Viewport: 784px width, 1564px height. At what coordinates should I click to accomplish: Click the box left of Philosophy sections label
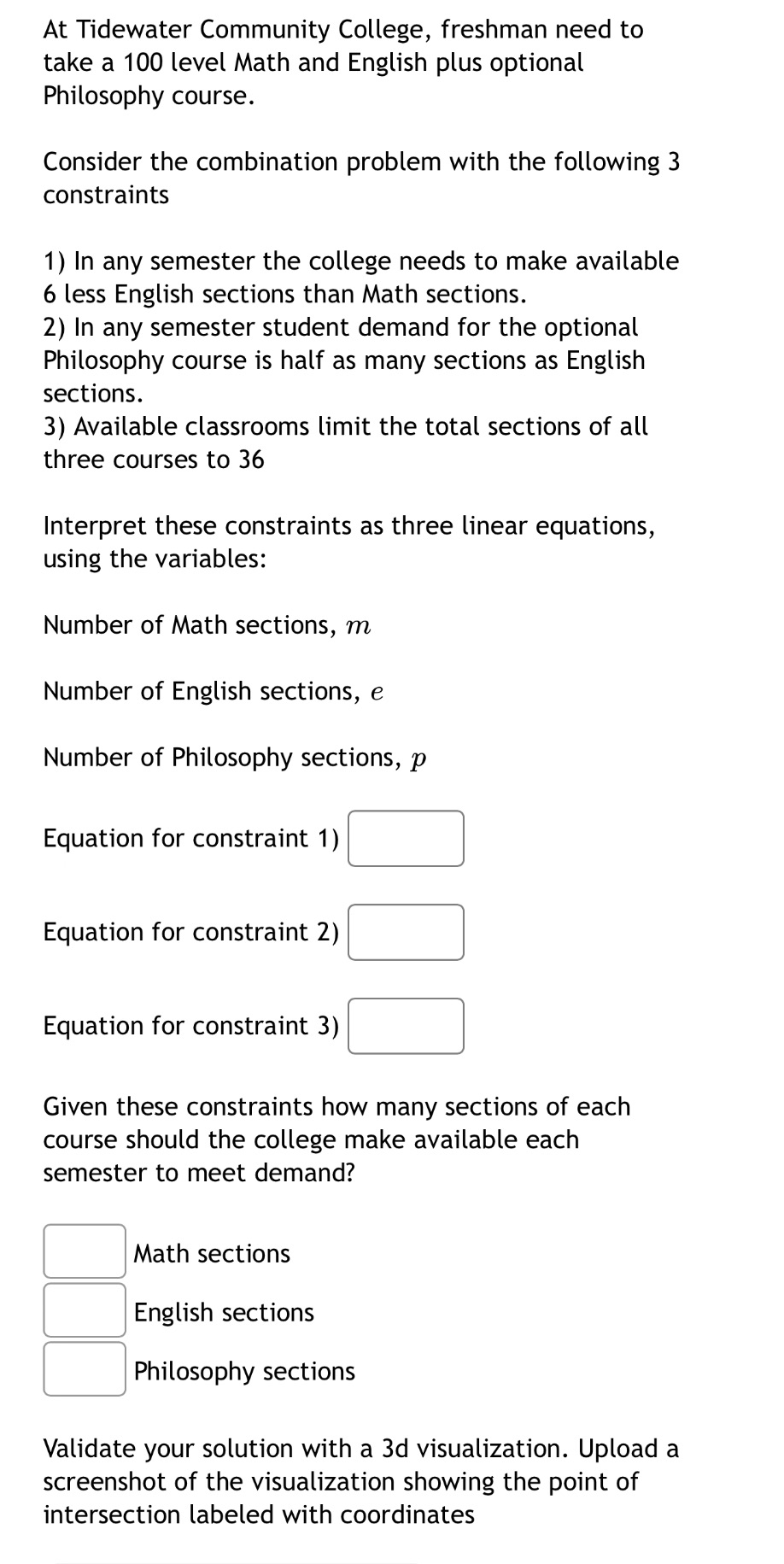click(83, 1369)
